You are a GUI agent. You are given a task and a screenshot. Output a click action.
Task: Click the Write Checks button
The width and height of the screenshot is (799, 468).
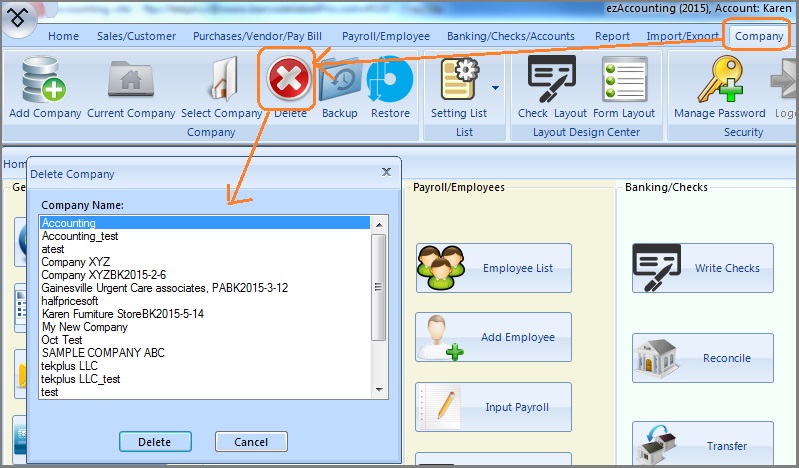[x=703, y=268]
